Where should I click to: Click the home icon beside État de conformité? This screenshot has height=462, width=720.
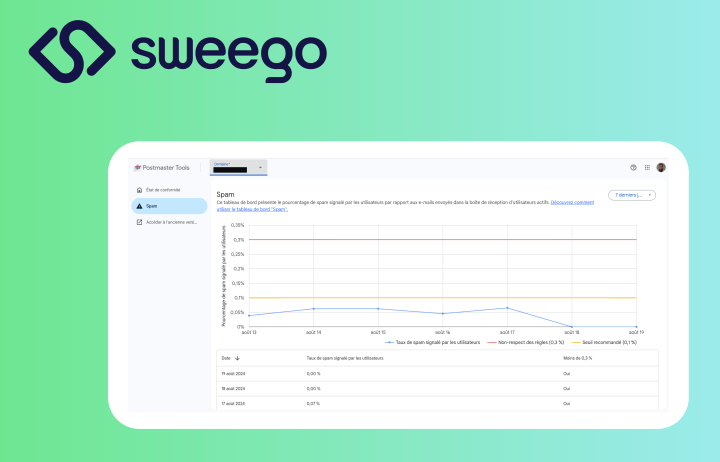tap(139, 189)
